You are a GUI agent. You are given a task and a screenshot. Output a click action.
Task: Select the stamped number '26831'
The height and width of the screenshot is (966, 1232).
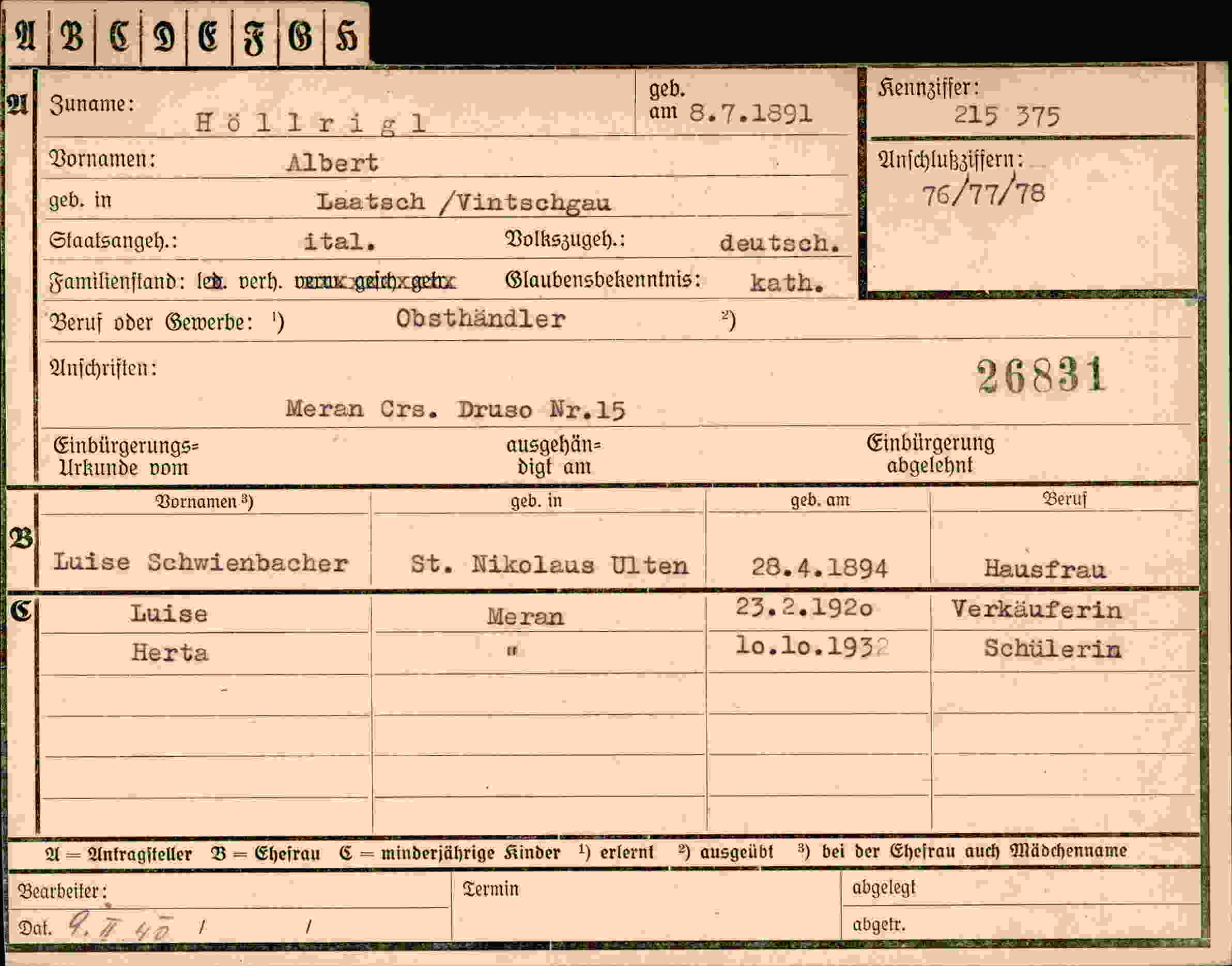(1042, 376)
